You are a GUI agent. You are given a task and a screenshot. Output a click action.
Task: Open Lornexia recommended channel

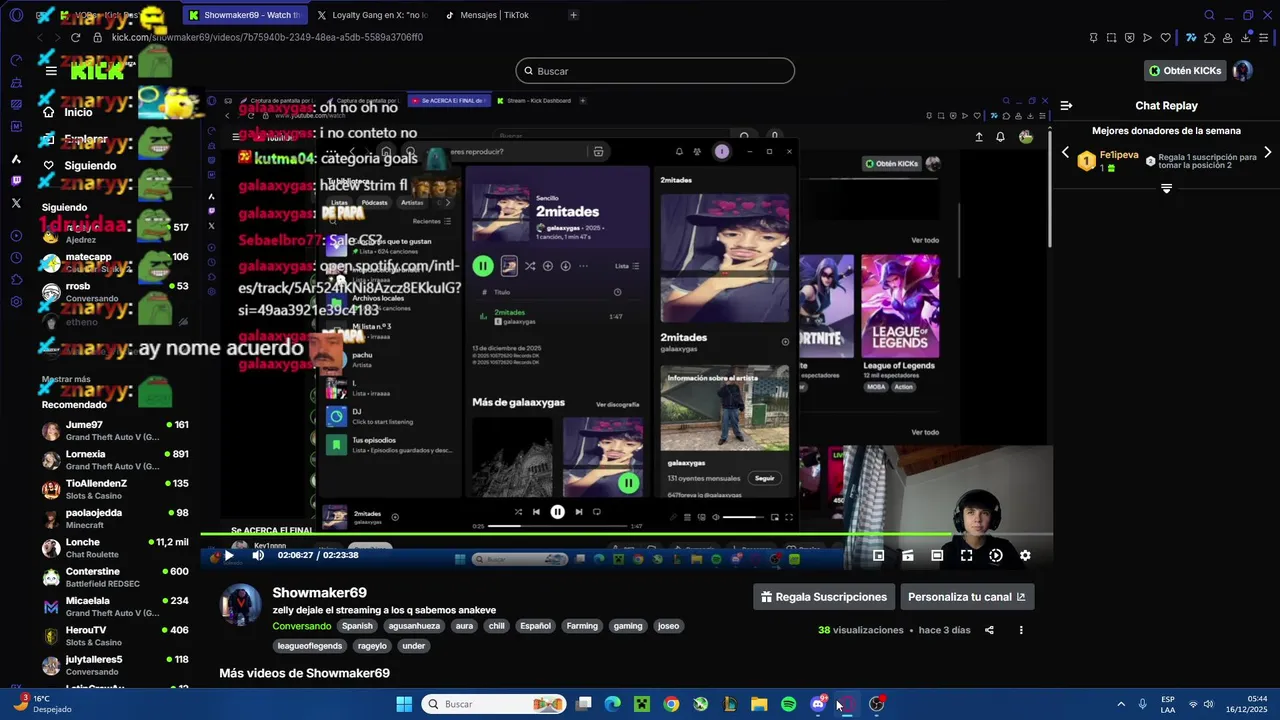(115, 460)
